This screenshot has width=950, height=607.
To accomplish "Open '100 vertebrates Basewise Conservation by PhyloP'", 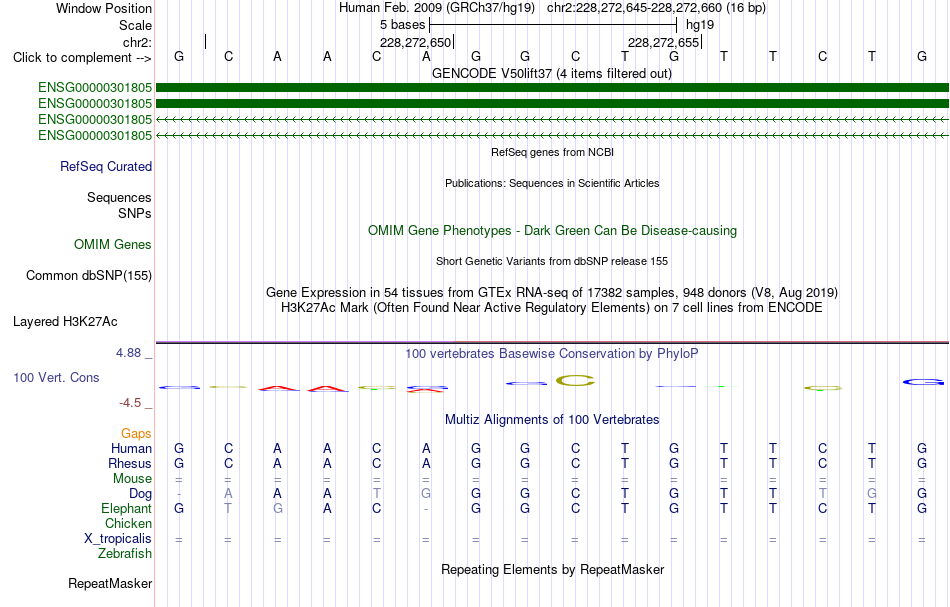I will pos(552,354).
